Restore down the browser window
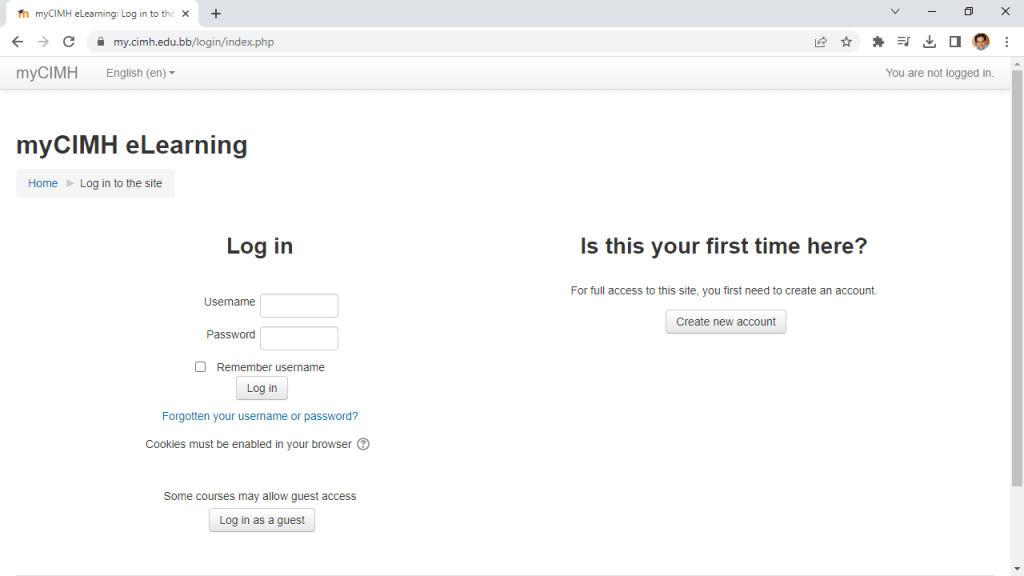Screen dimensions: 1024x576 968,11
